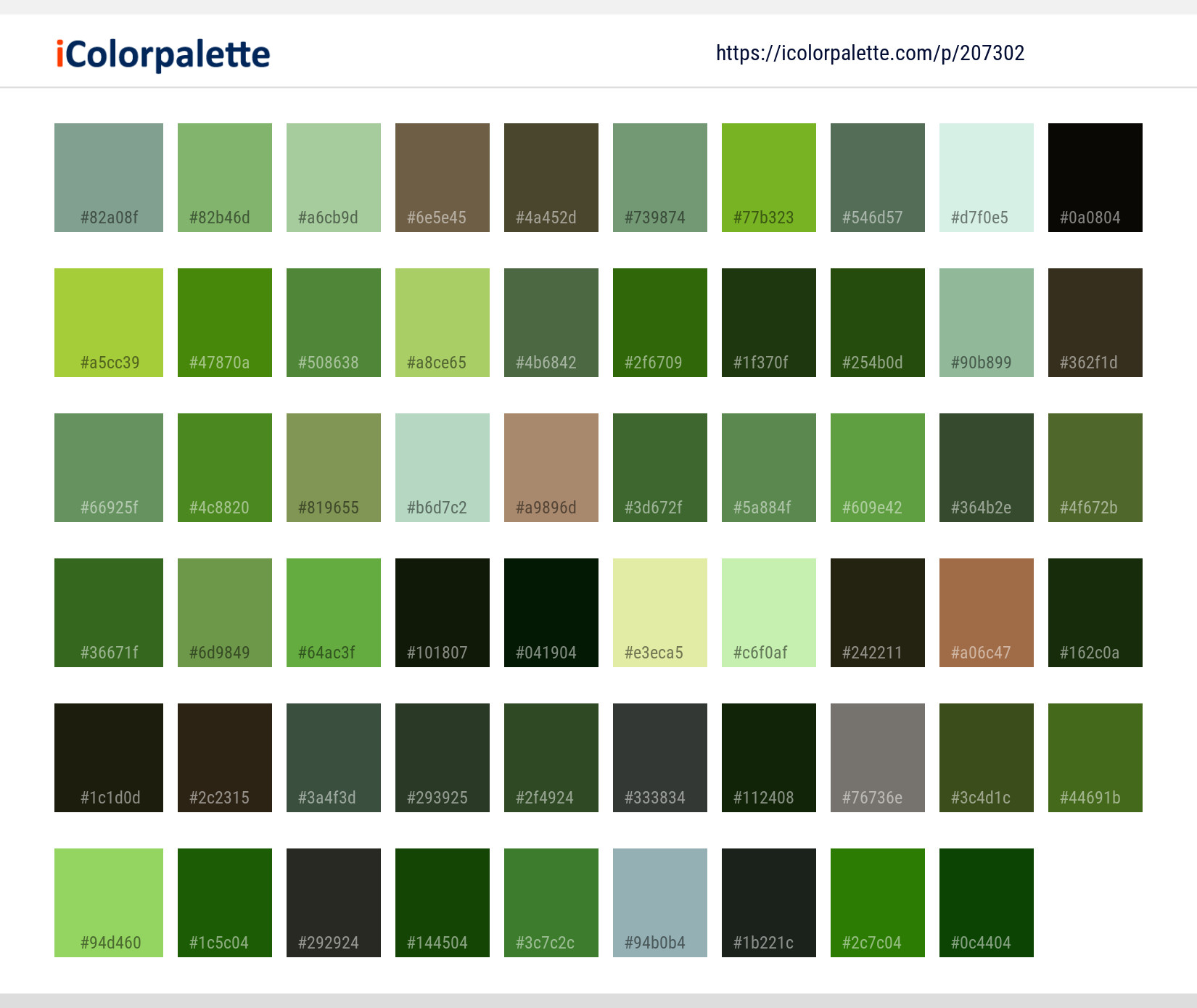Viewport: 1197px width, 1008px height.
Task: Click the #66925f swatch
Action: pos(109,468)
